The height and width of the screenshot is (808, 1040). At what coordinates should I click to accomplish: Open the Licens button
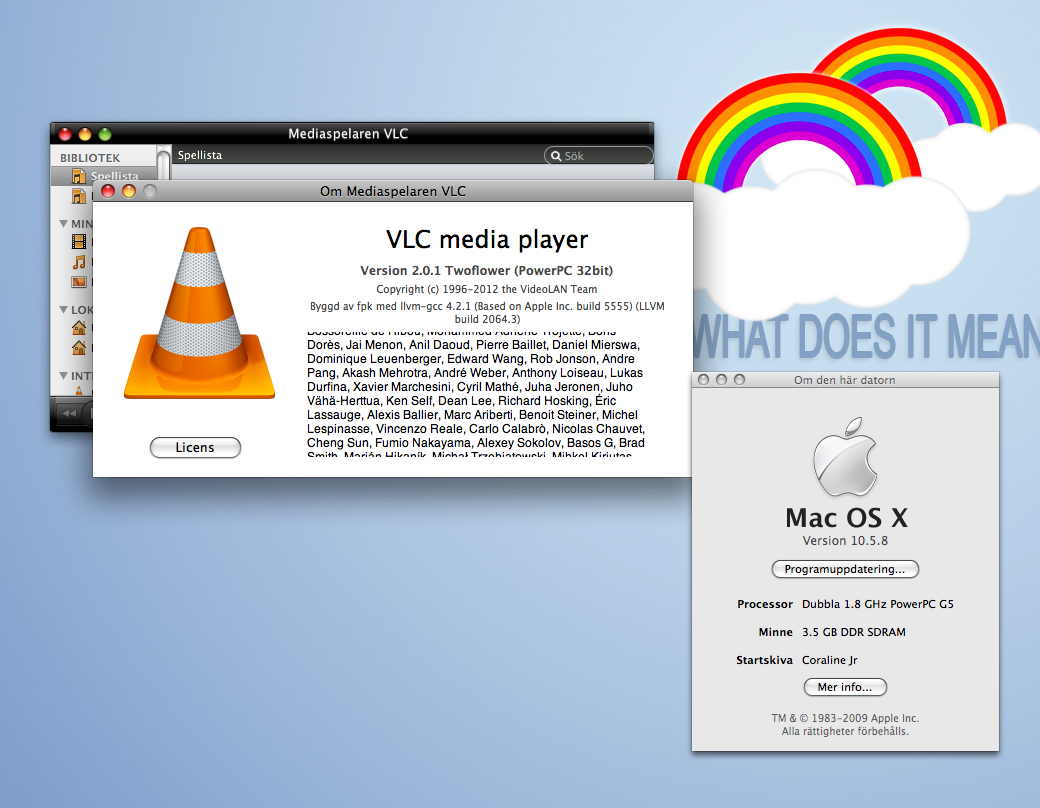195,447
